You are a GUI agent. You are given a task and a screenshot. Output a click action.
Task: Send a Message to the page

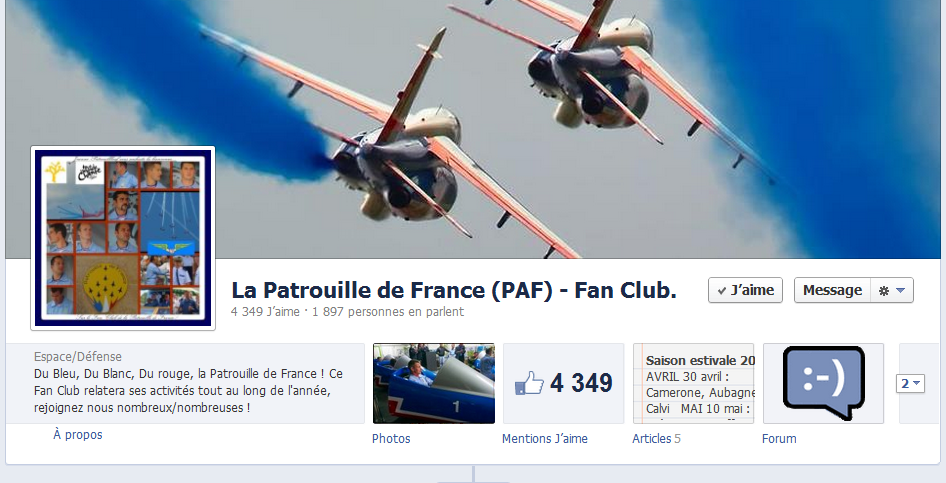(x=832, y=290)
